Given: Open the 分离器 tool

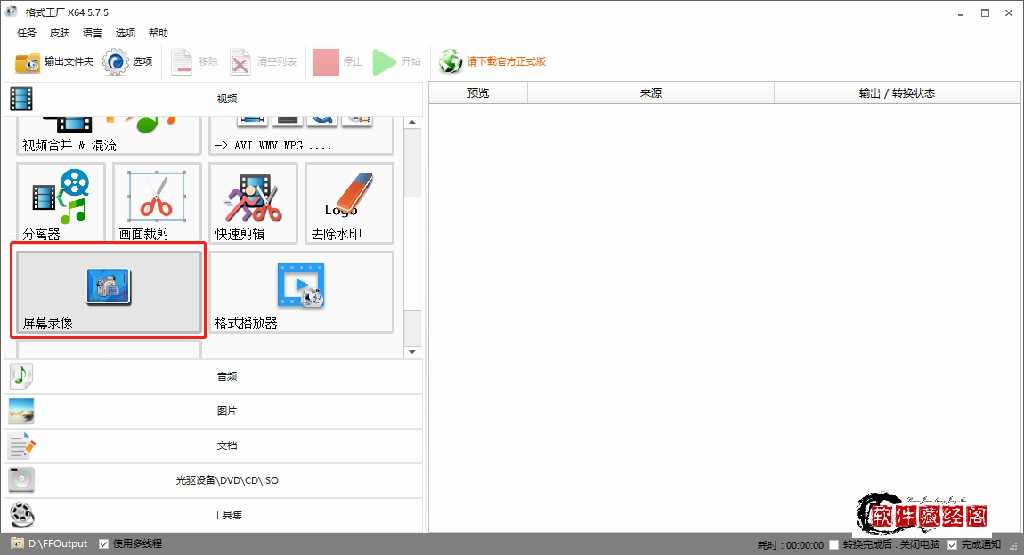Looking at the screenshot, I should (x=61, y=203).
